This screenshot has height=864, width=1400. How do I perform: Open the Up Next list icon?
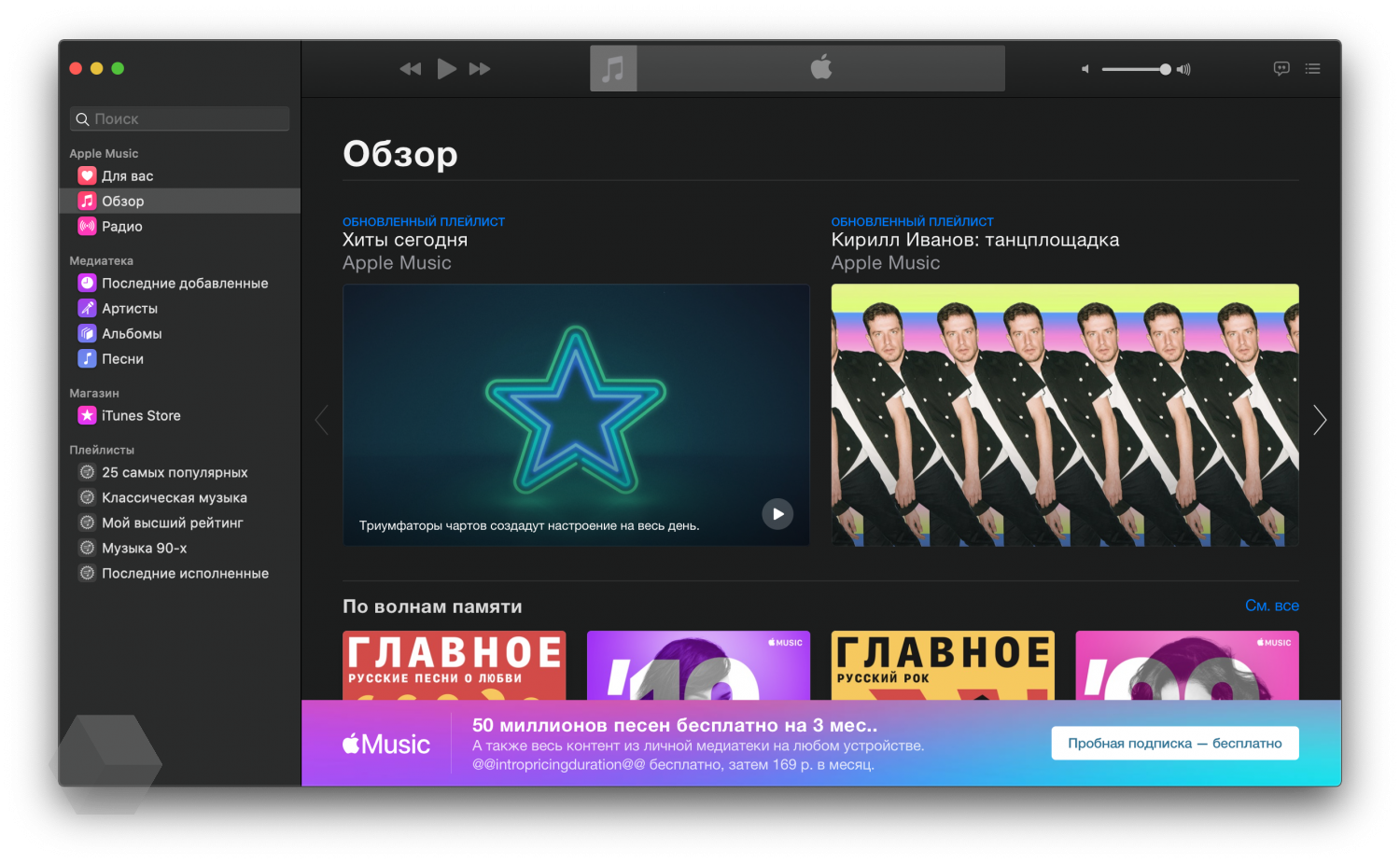pyautogui.click(x=1313, y=68)
